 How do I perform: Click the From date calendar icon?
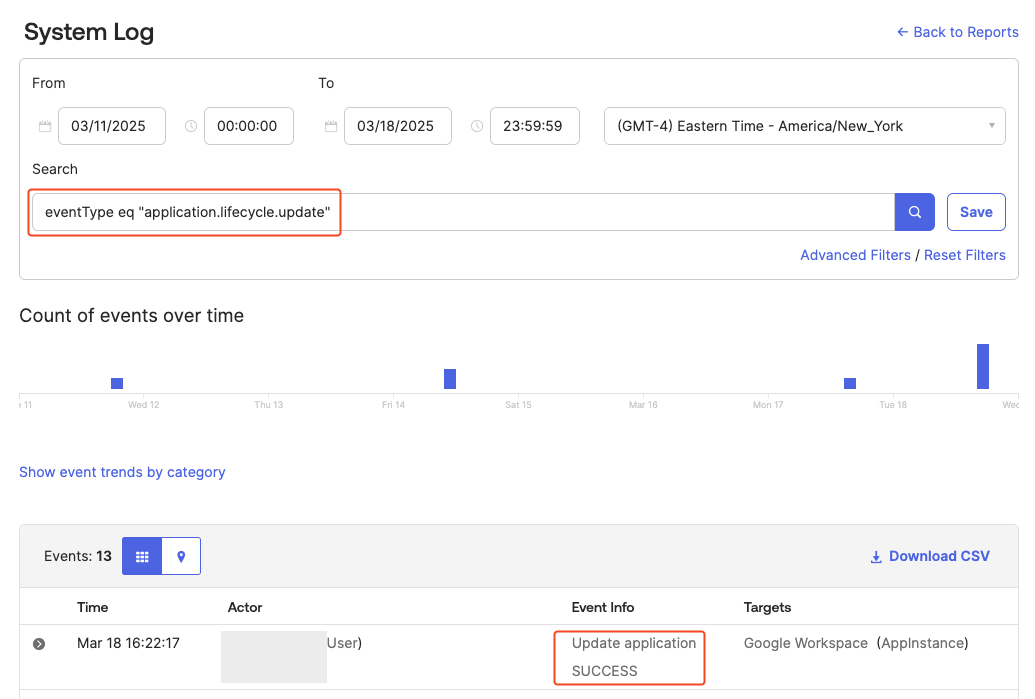point(45,126)
